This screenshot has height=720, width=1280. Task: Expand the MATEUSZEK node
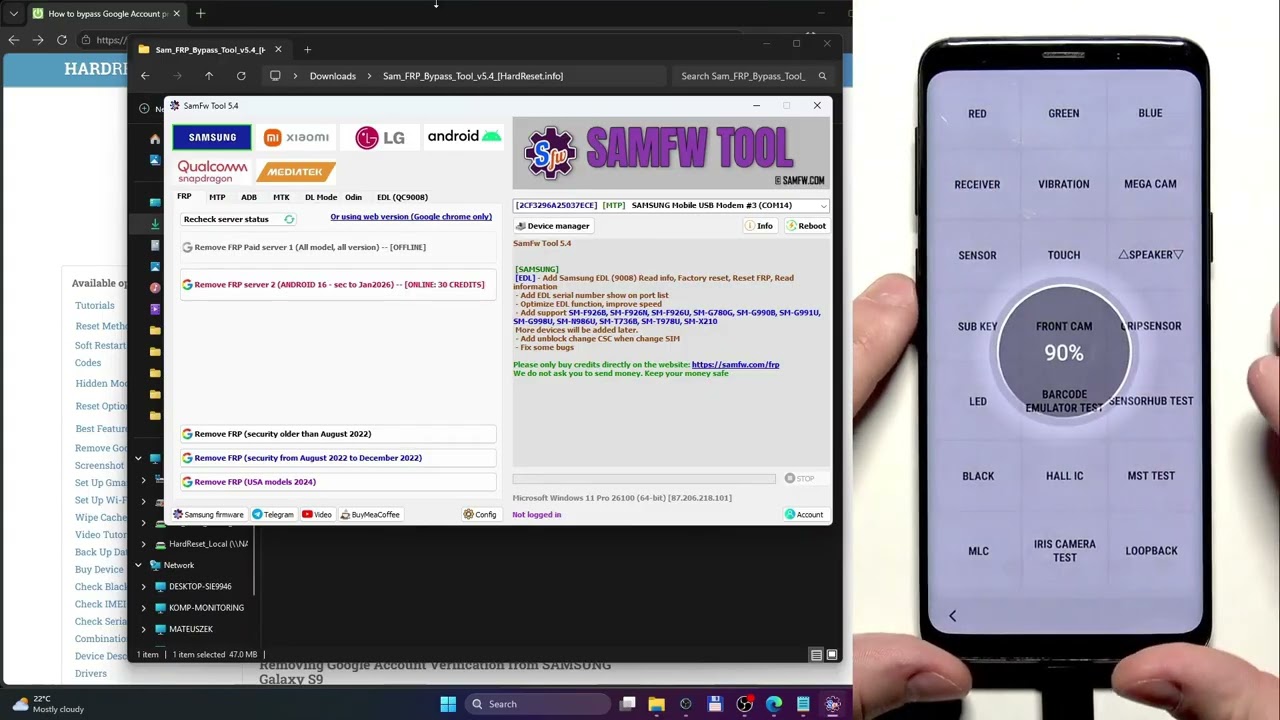(x=143, y=629)
